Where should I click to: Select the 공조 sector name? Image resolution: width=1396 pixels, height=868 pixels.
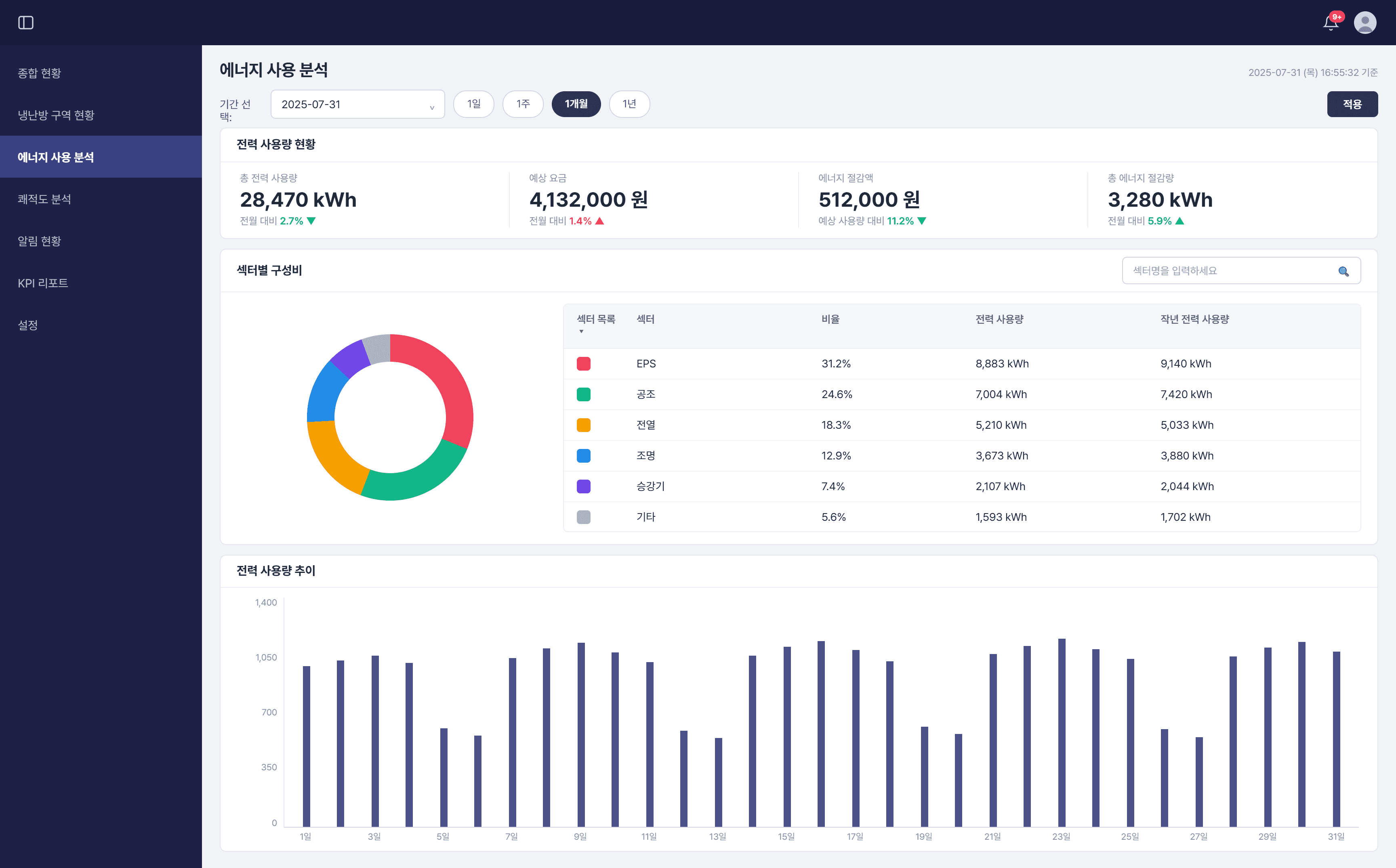[x=645, y=394]
